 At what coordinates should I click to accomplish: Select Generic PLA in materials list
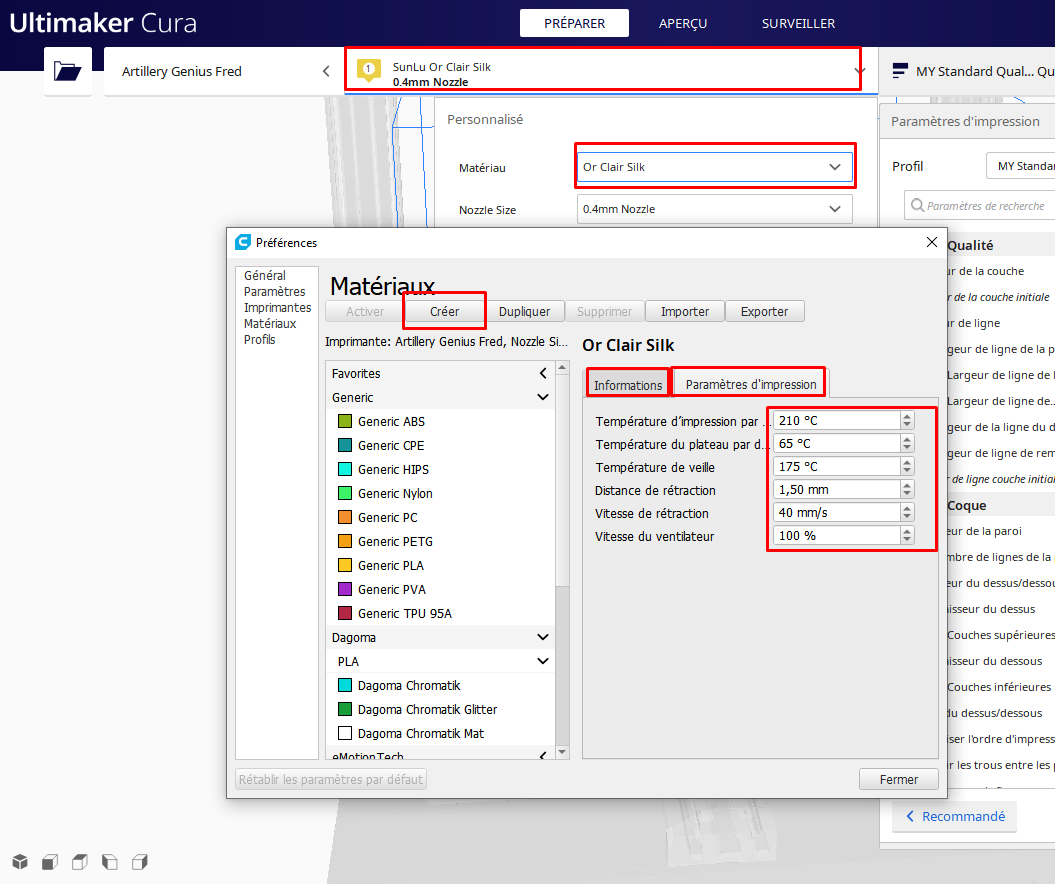(441, 565)
